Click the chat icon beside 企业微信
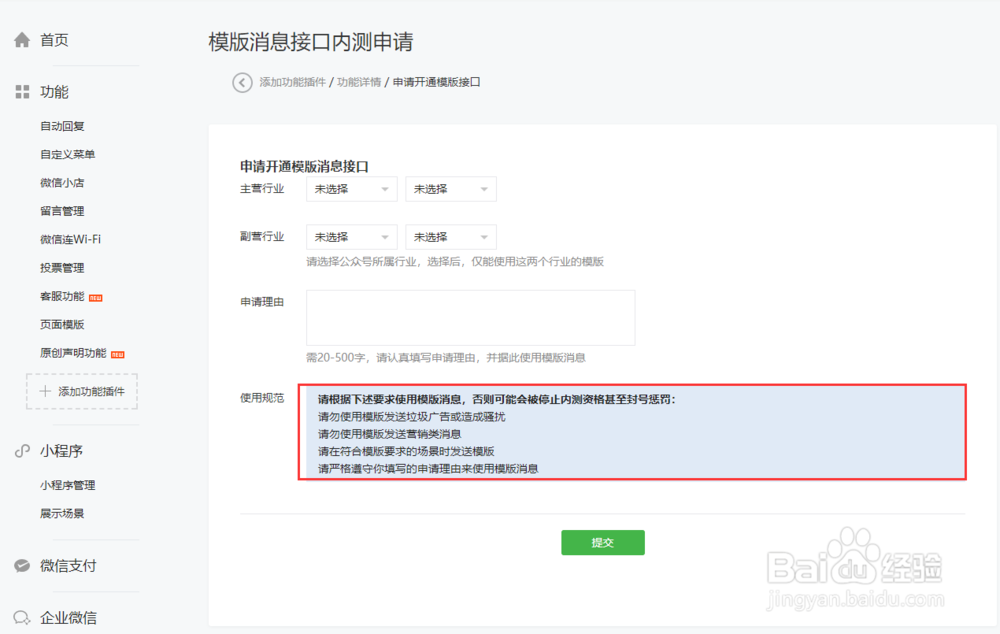 click(x=22, y=617)
